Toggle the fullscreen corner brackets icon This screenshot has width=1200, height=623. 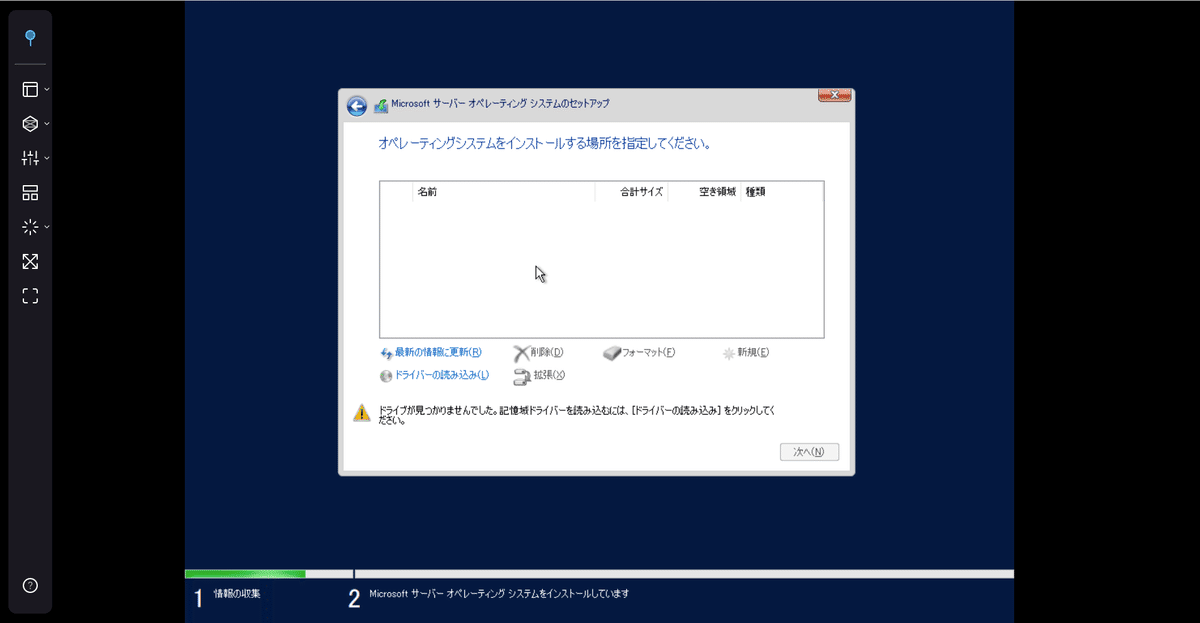coord(30,296)
